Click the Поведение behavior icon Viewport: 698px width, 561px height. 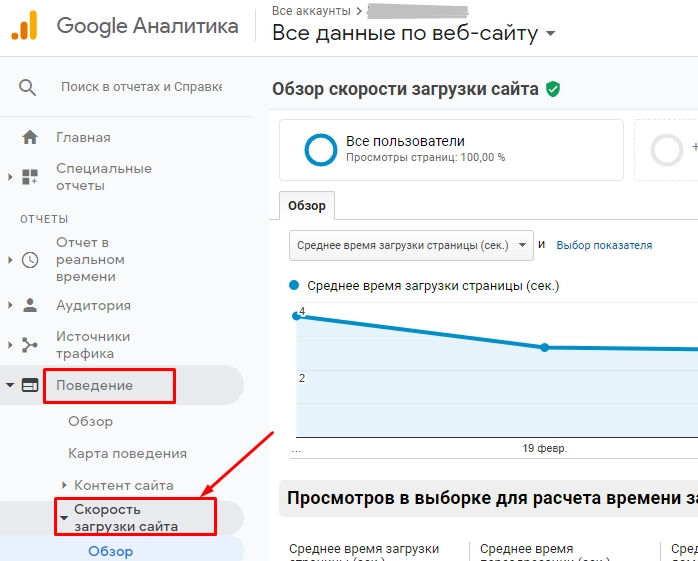point(30,385)
